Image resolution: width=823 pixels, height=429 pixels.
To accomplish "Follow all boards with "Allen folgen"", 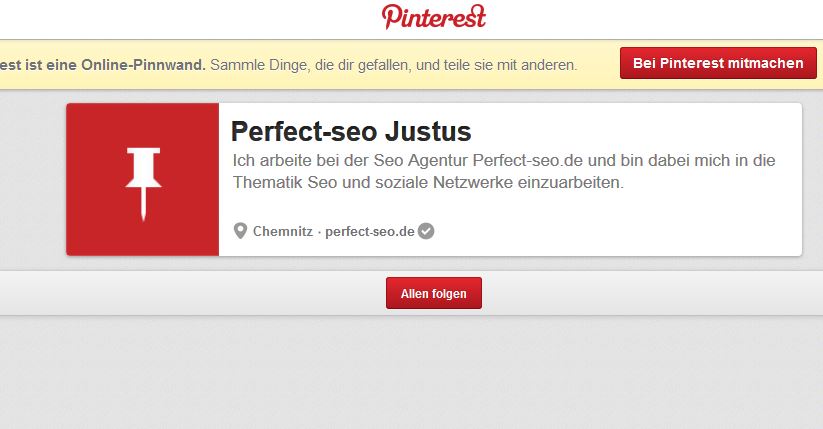I will pyautogui.click(x=433, y=293).
